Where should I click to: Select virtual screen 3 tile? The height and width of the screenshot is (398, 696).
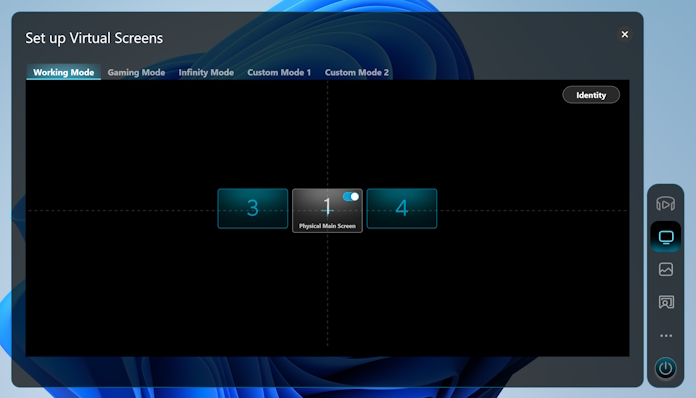[253, 209]
